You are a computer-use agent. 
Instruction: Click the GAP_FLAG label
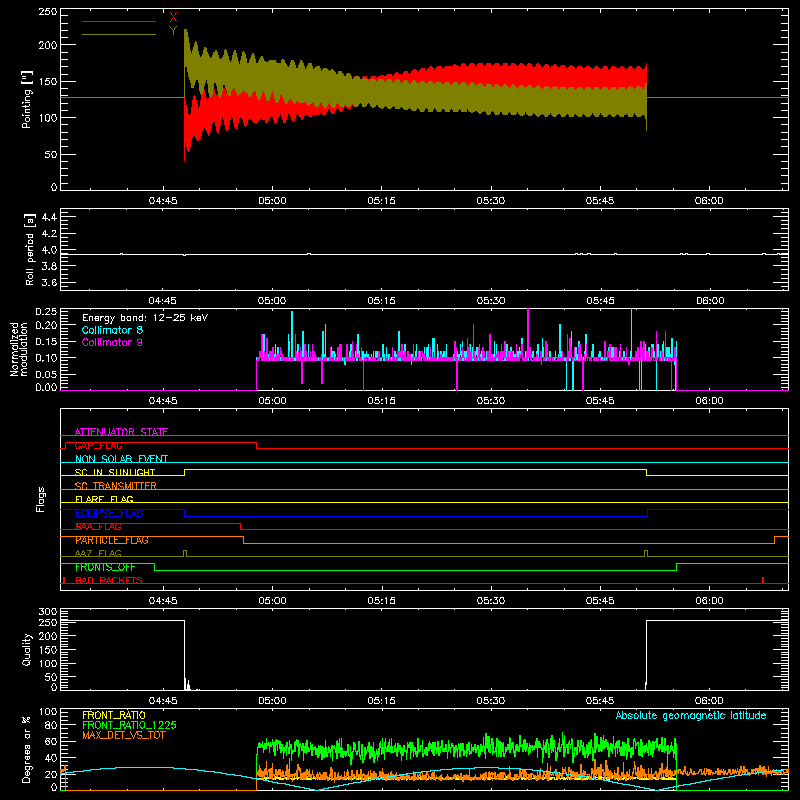(x=98, y=445)
